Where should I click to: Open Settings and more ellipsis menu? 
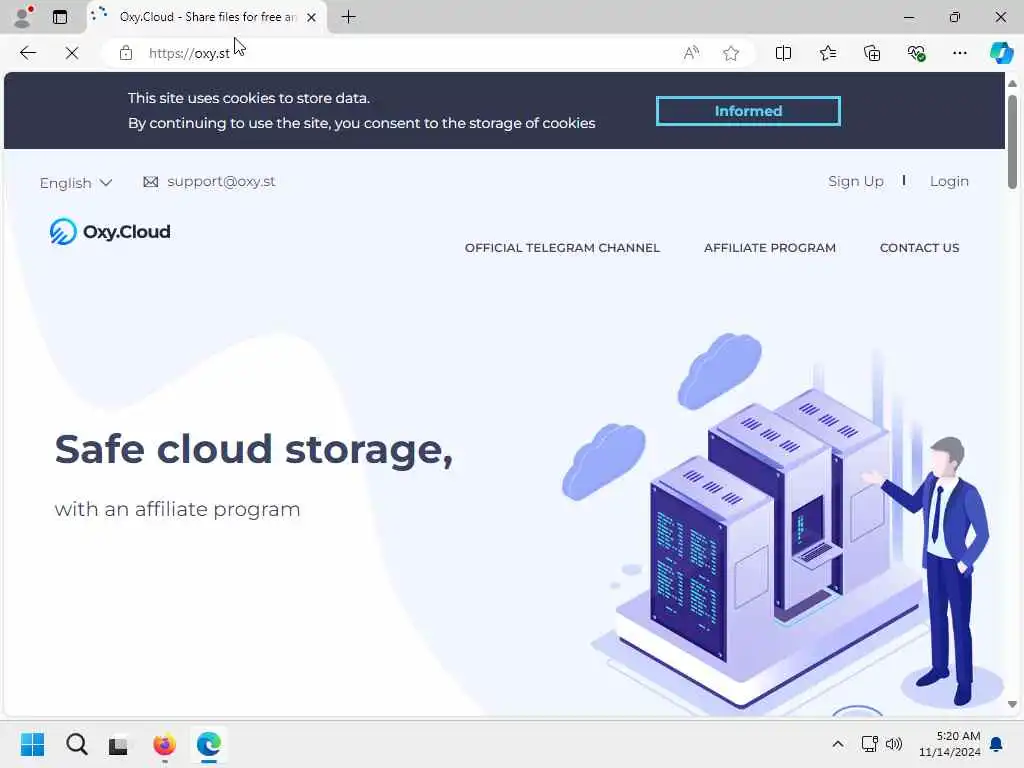tap(959, 53)
